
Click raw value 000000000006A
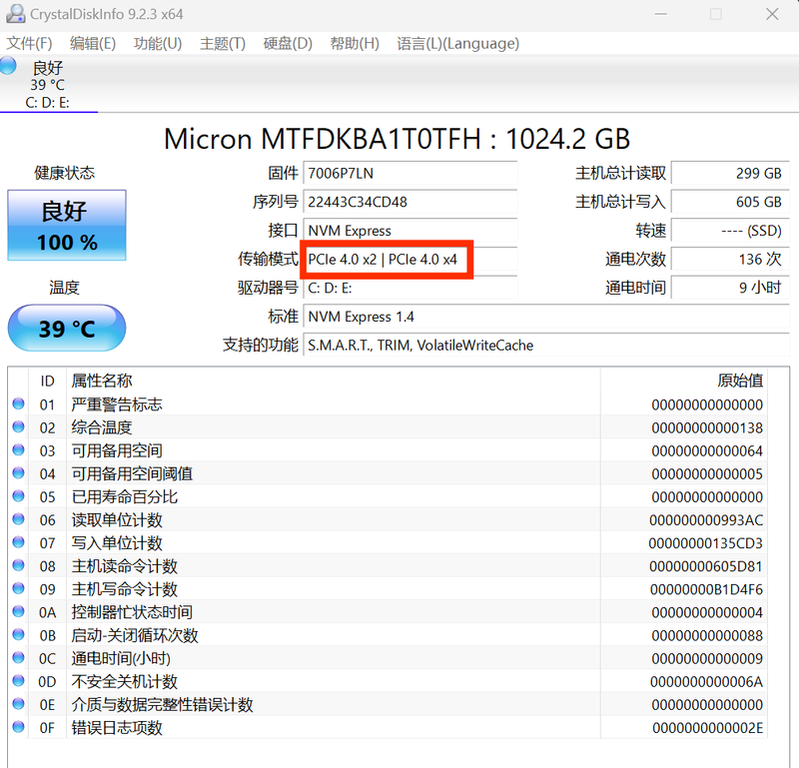tap(707, 681)
